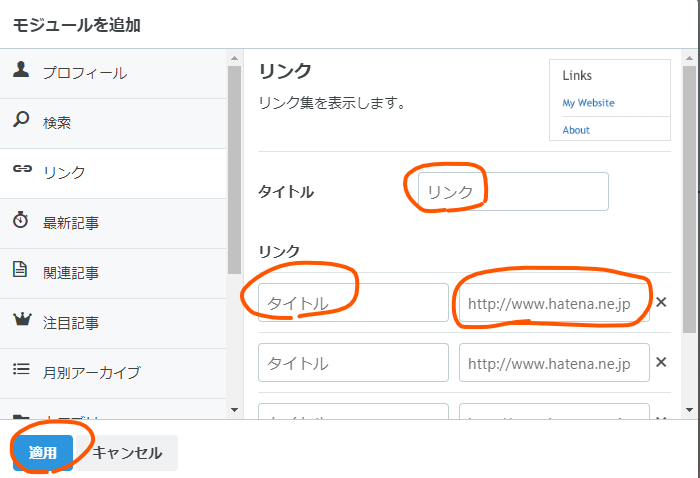Click the リンク集を表示します description text
700x478 pixels.
tap(332, 103)
